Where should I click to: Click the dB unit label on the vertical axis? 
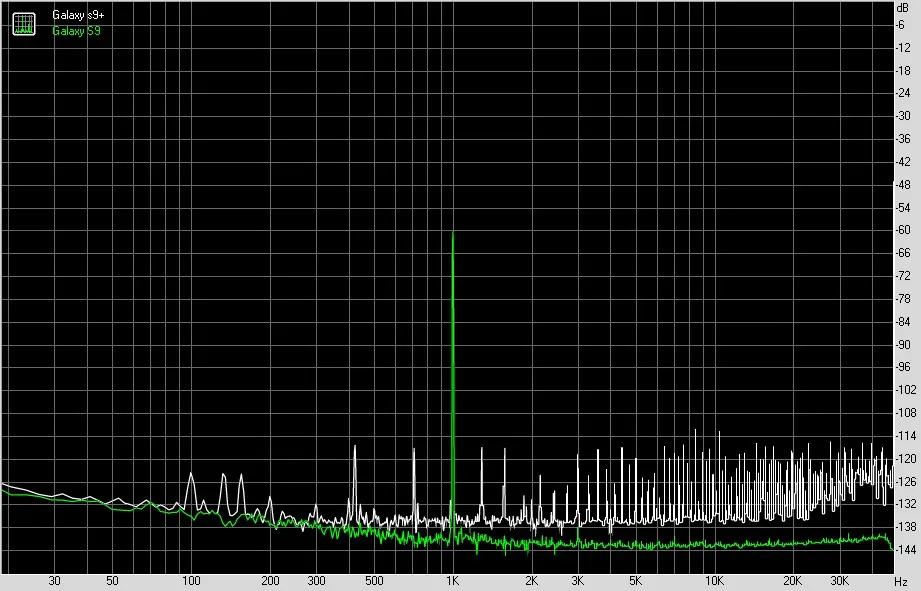(x=902, y=8)
